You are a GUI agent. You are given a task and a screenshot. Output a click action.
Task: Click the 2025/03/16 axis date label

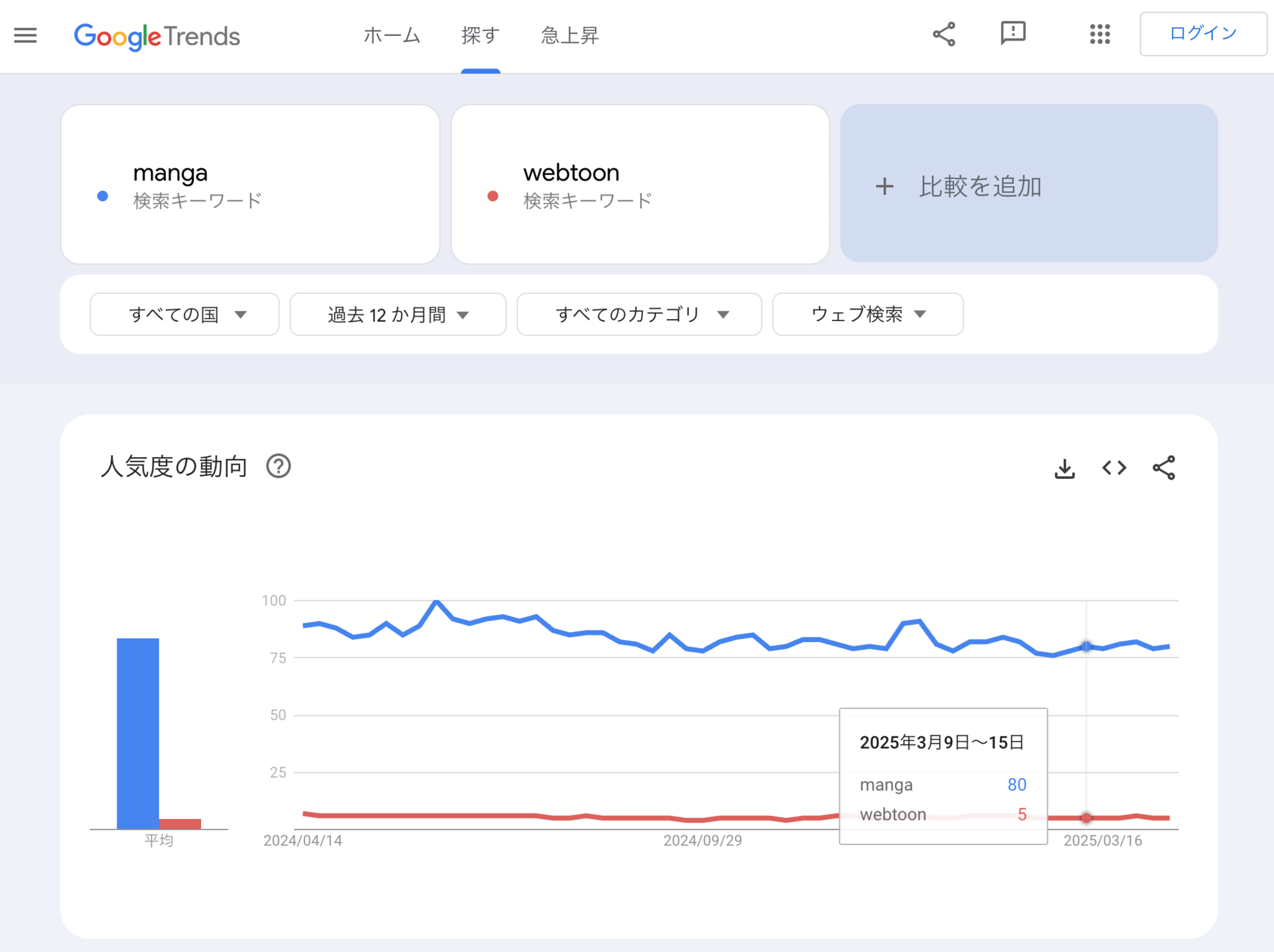(x=1103, y=841)
